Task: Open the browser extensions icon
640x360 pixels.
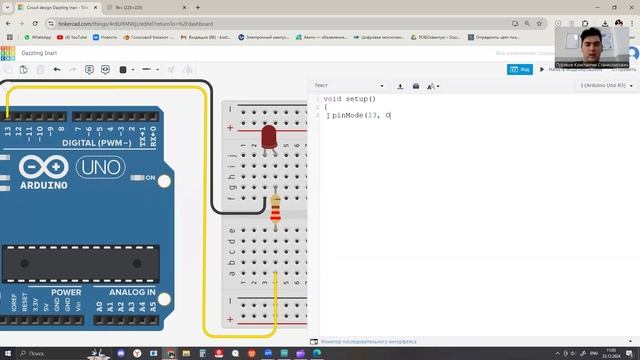Action: tap(585, 24)
